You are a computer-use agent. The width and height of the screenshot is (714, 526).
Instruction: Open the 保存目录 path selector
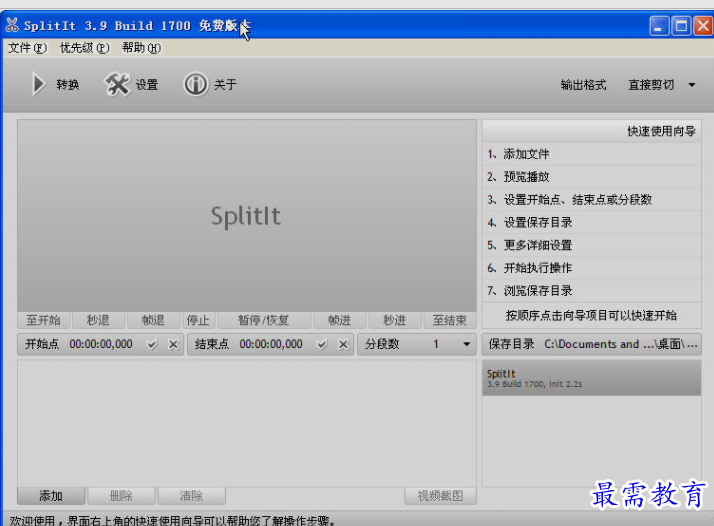pos(592,344)
